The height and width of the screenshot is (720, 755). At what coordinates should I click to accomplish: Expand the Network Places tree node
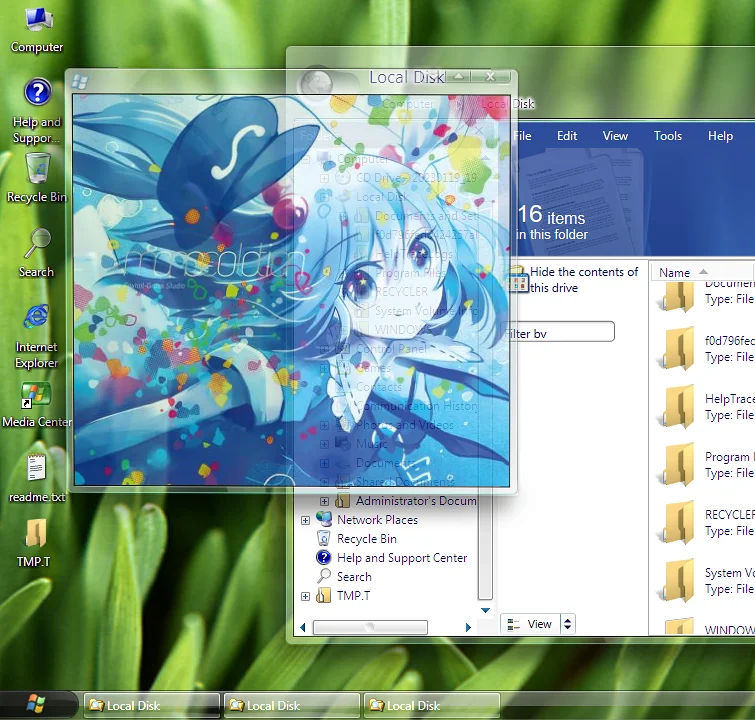point(306,520)
